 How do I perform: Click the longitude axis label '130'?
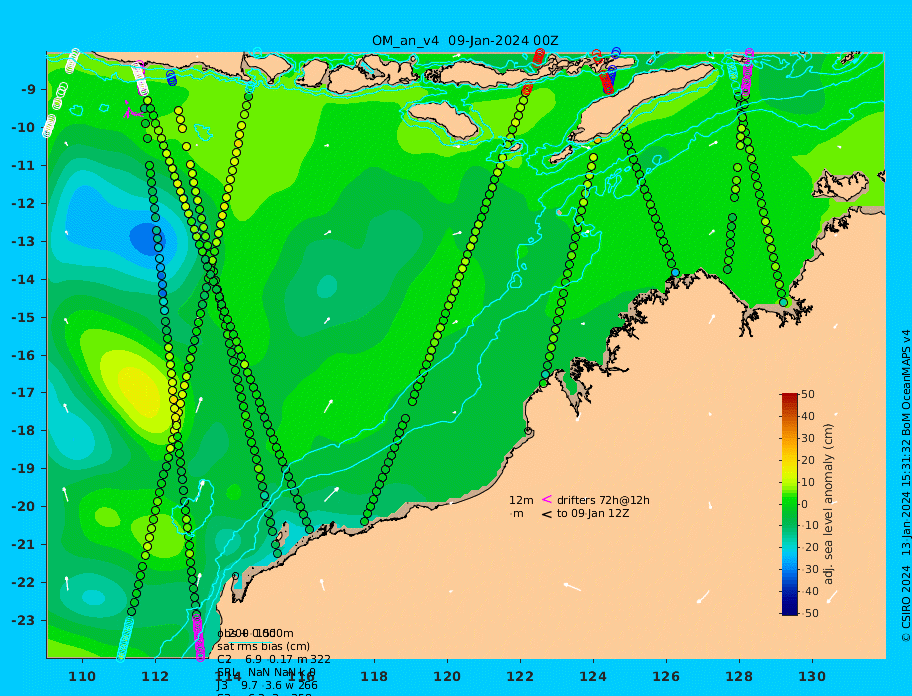click(x=812, y=676)
